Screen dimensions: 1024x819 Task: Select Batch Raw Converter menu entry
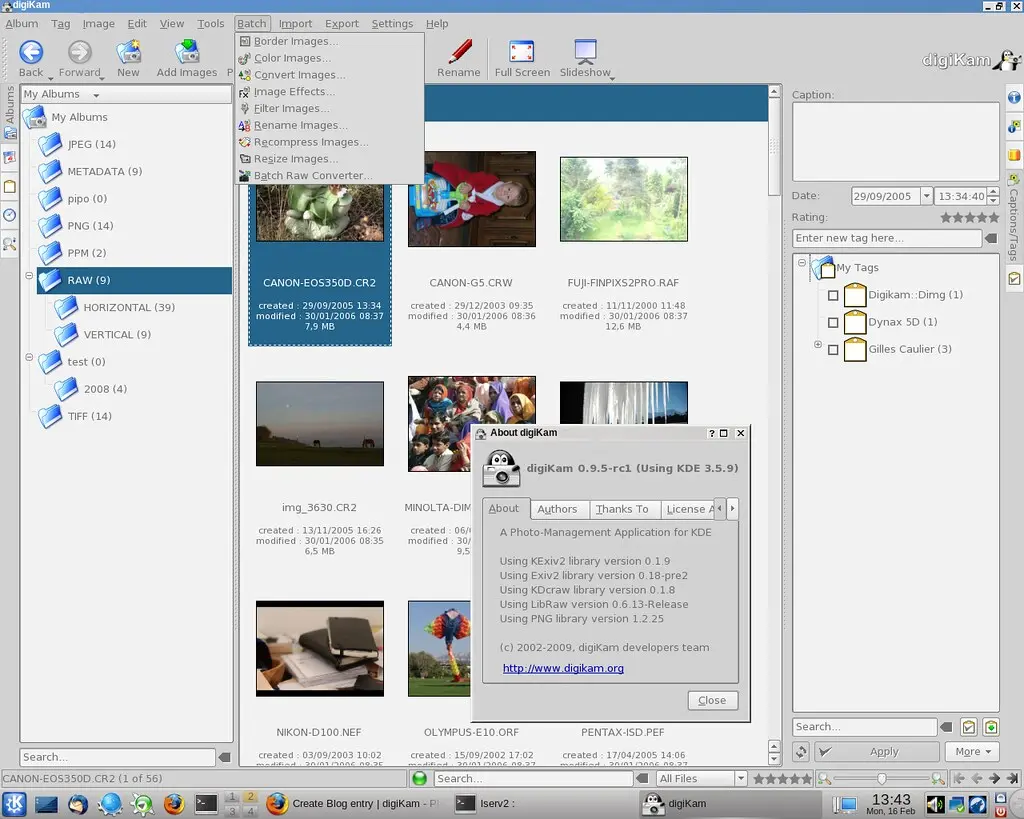coord(311,176)
